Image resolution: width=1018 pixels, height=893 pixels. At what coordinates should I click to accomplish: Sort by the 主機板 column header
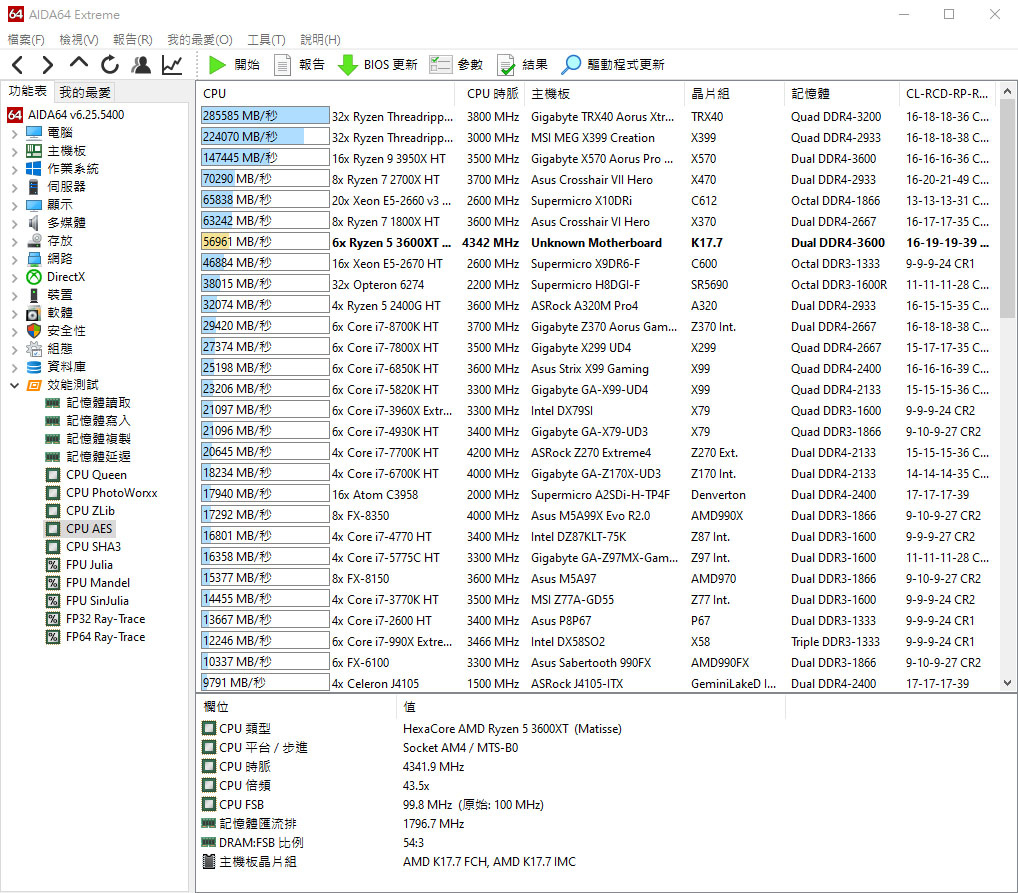tap(604, 94)
